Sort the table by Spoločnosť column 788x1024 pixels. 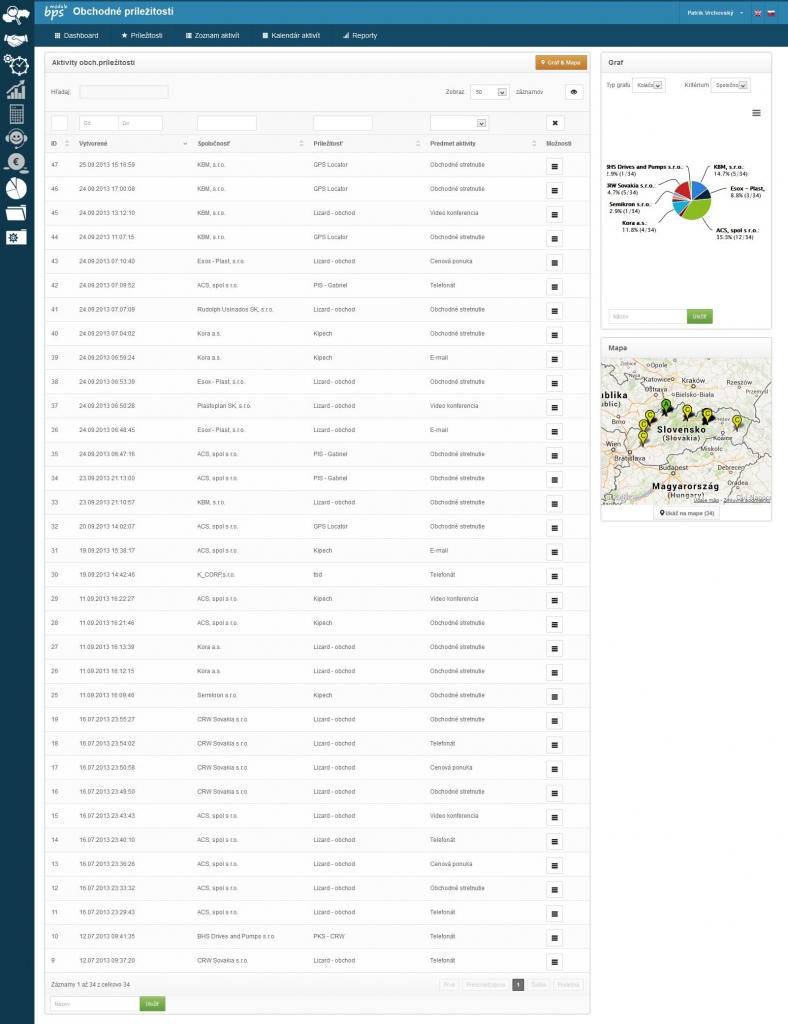tap(250, 144)
